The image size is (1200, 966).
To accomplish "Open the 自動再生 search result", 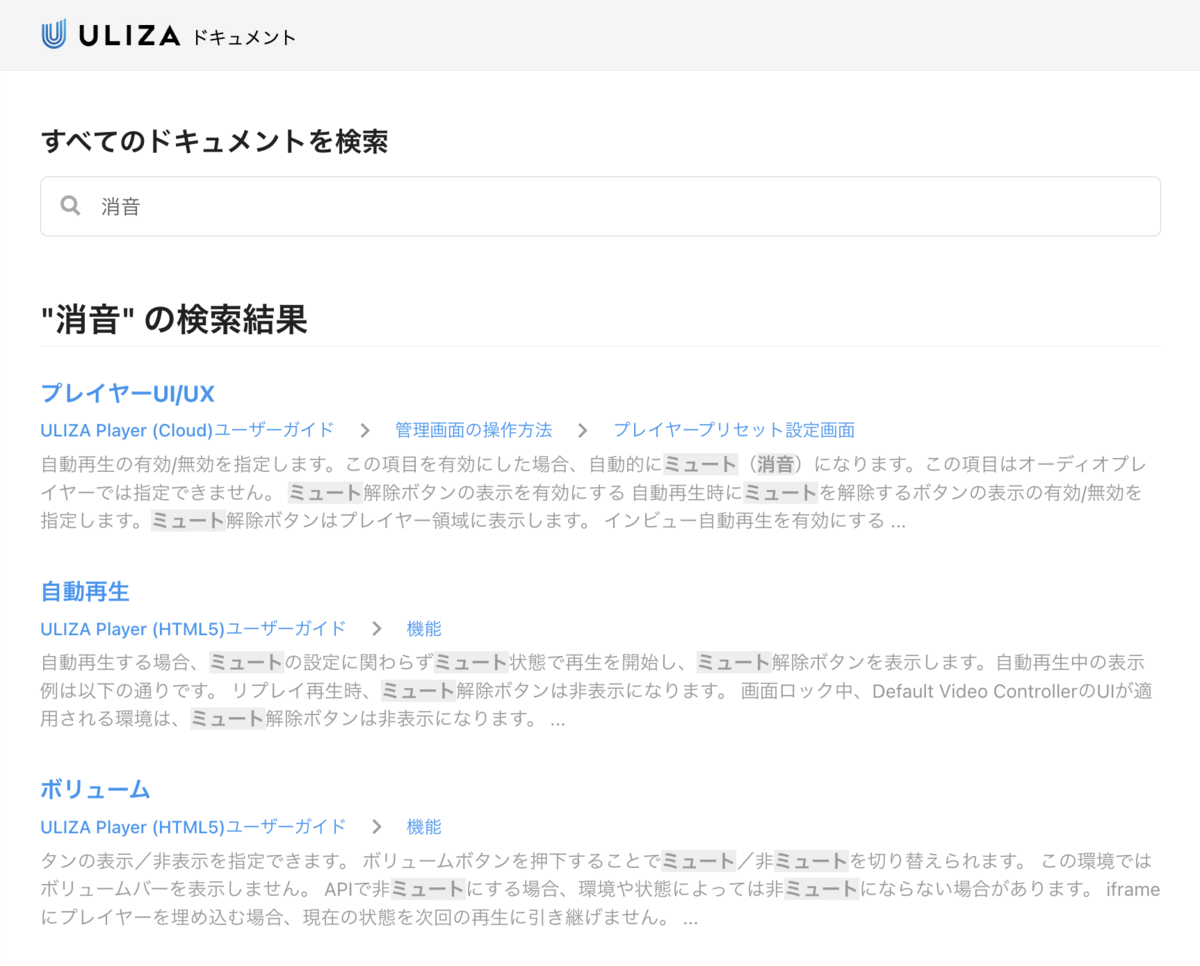I will pos(85,591).
